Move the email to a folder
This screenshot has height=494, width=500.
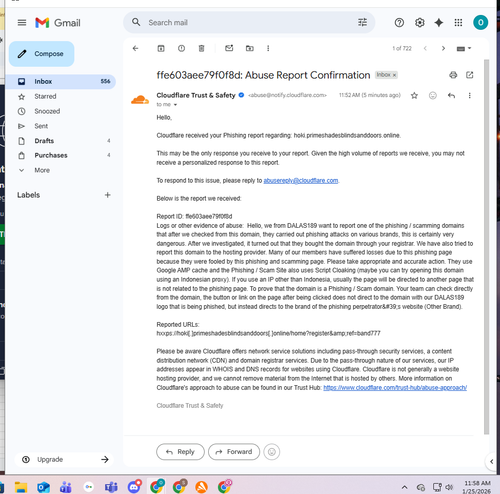coord(249,48)
